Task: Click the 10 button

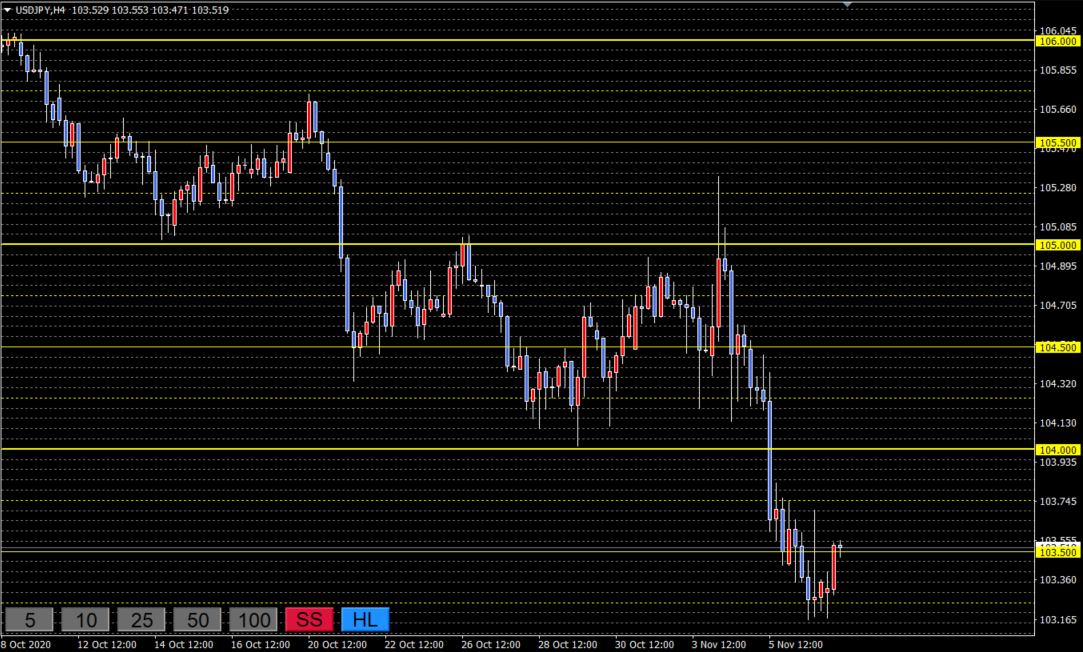Action: 86,620
